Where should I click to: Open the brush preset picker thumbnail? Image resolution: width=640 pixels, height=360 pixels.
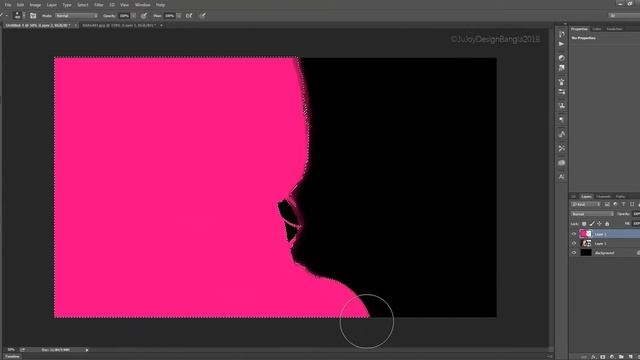point(17,16)
